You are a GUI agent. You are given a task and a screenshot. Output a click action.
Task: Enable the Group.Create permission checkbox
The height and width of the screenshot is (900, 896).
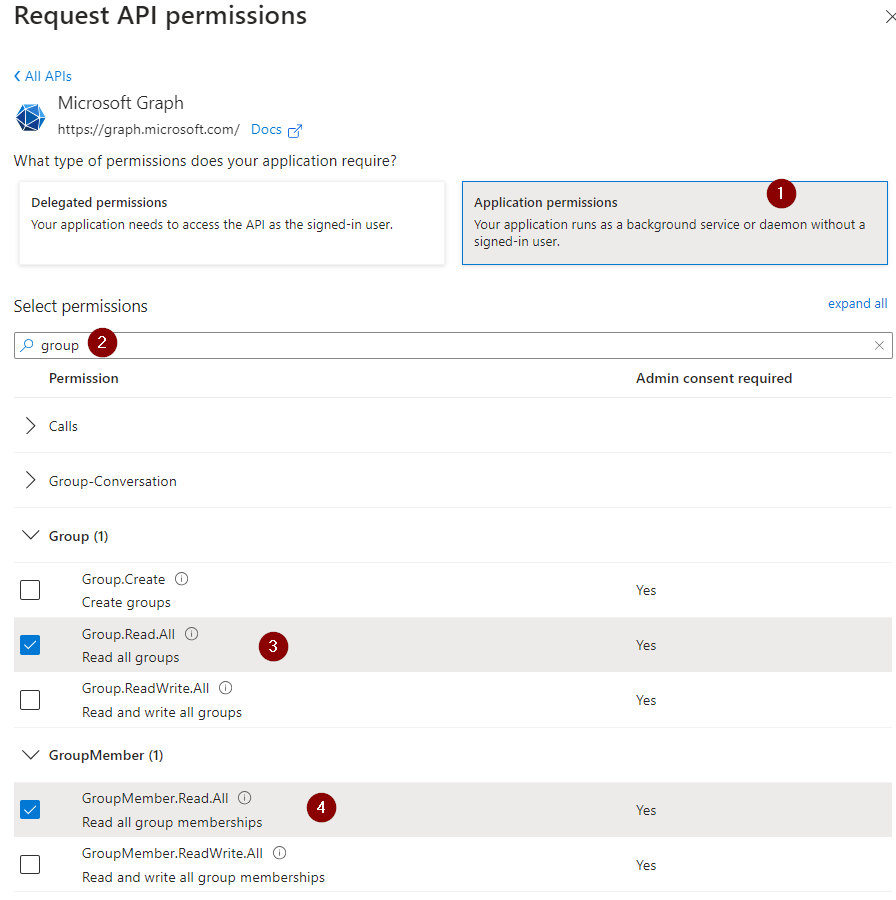coord(30,590)
